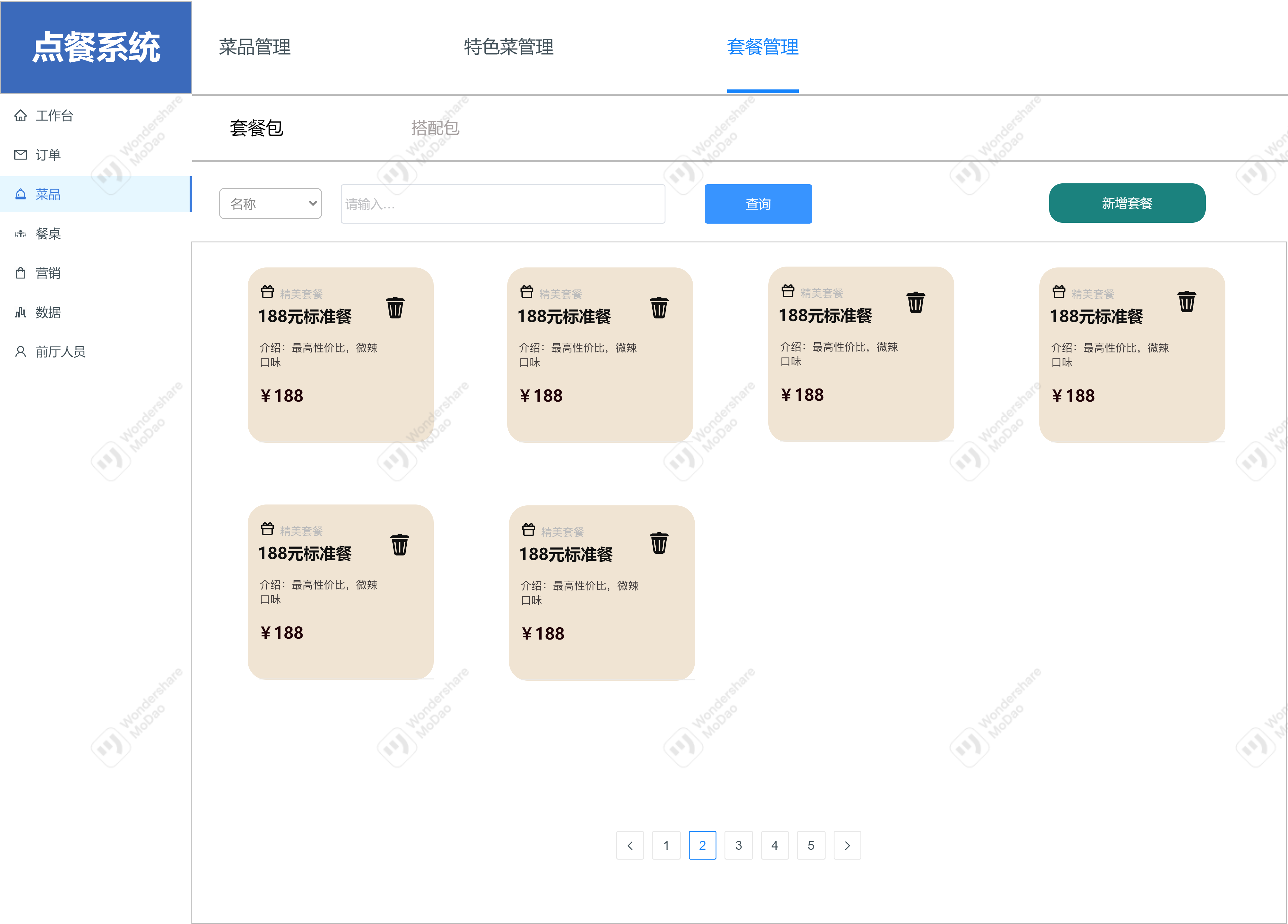Image resolution: width=1288 pixels, height=924 pixels.
Task: Open 工作台 in the sidebar
Action: pyautogui.click(x=96, y=116)
